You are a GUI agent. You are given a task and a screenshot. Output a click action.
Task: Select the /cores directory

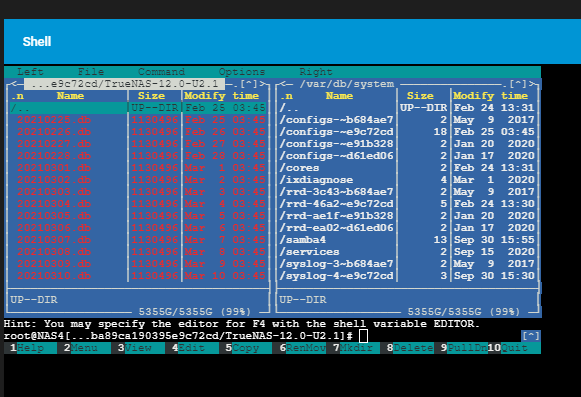tap(407, 168)
